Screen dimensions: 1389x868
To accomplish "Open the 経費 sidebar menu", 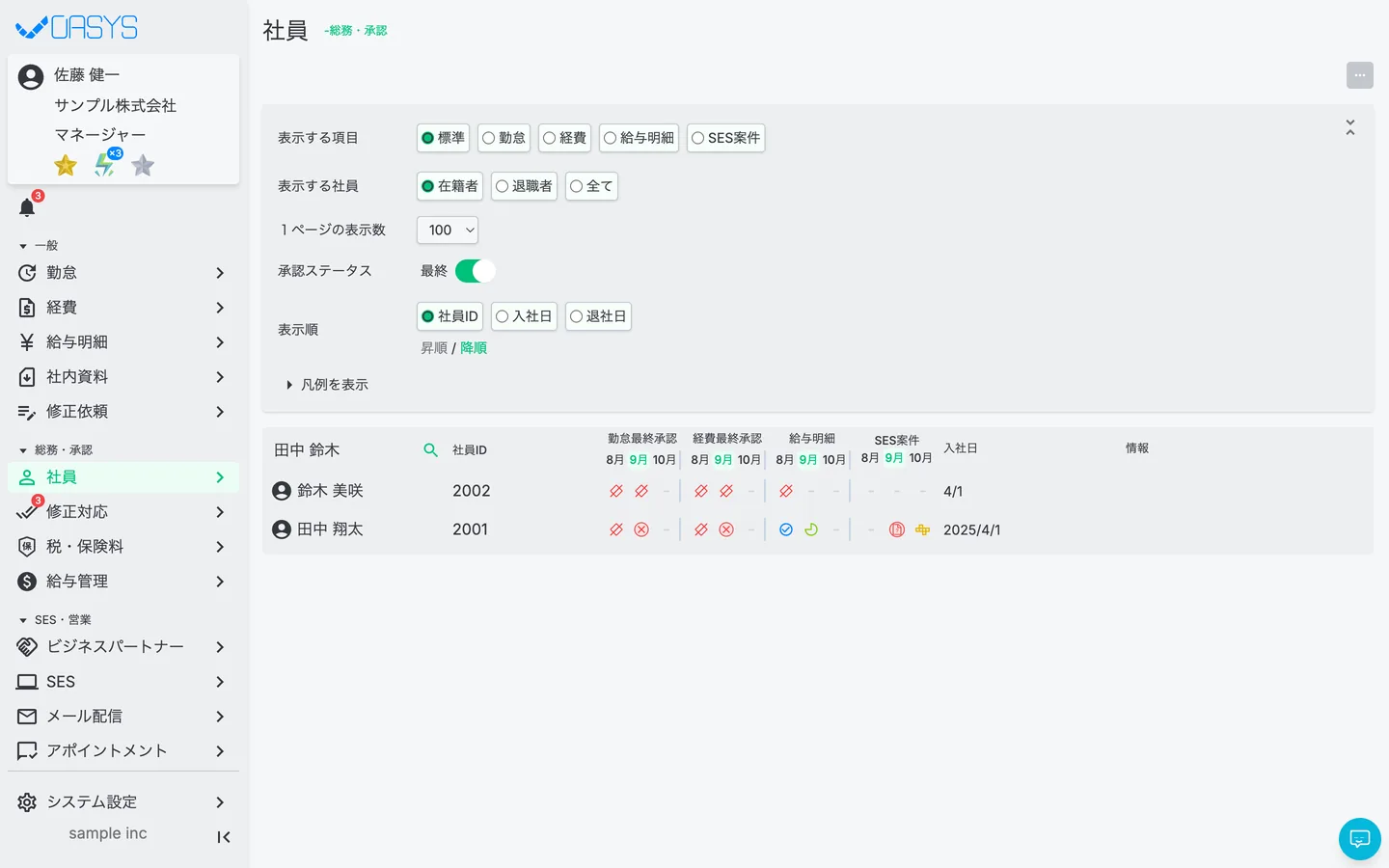I will tap(123, 308).
